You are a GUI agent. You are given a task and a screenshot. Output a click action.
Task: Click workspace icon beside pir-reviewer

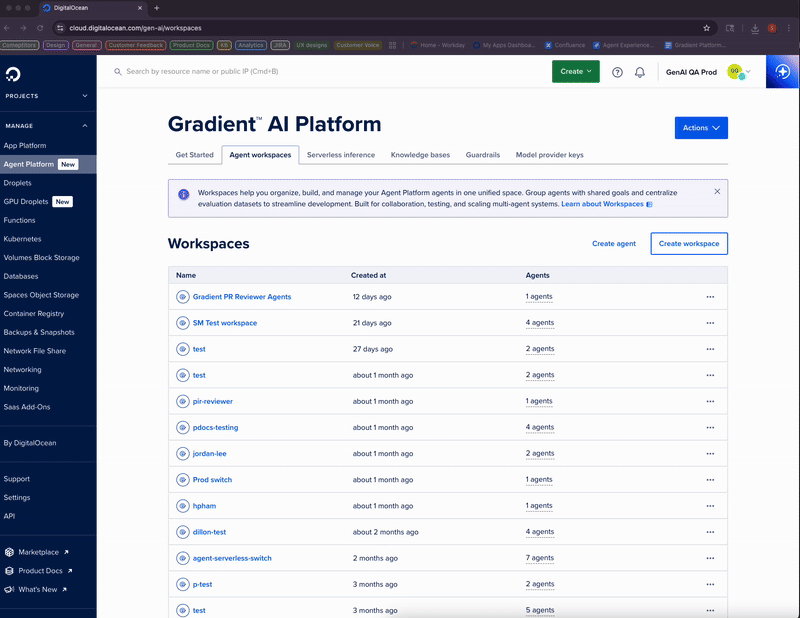[x=183, y=401]
